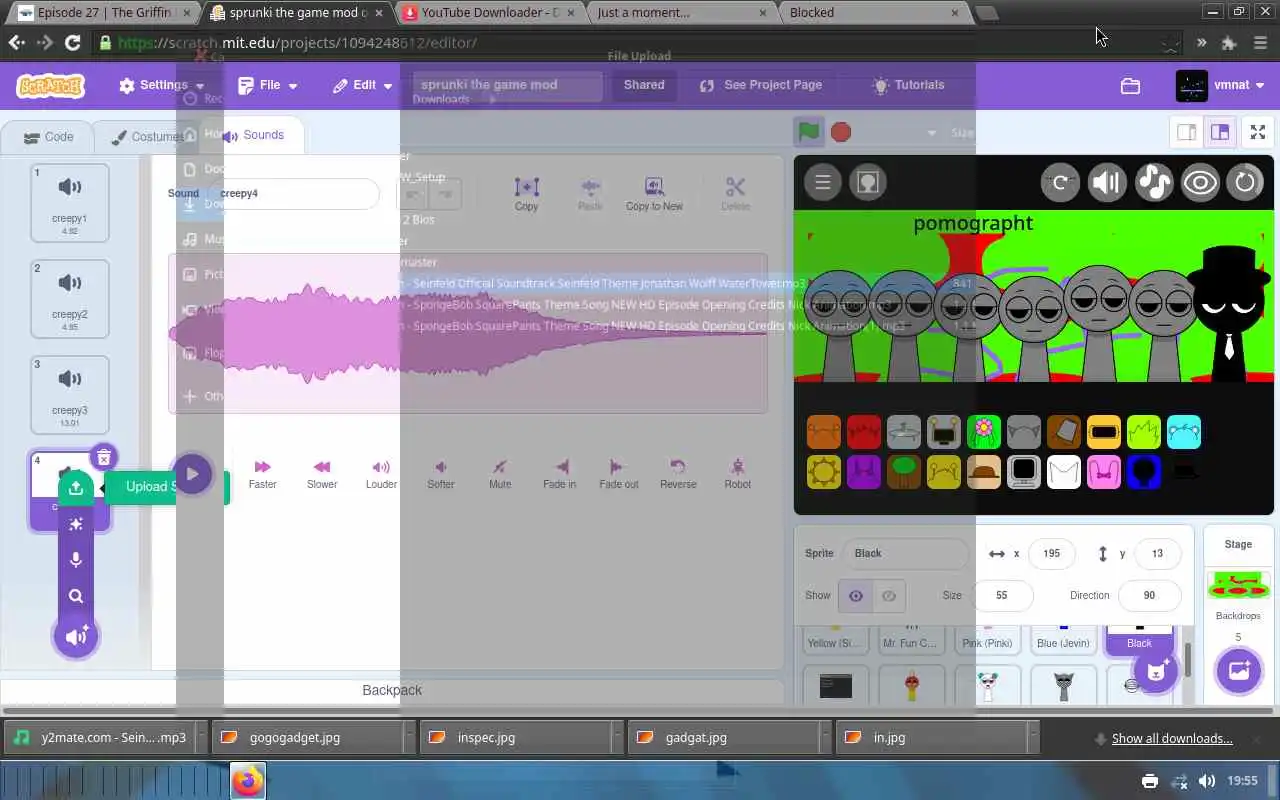Select the computer monitor character icon
The image size is (1280, 800).
coord(1024,472)
